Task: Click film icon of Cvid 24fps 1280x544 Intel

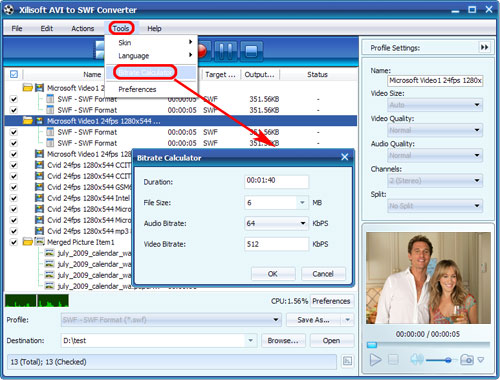Action: point(39,198)
